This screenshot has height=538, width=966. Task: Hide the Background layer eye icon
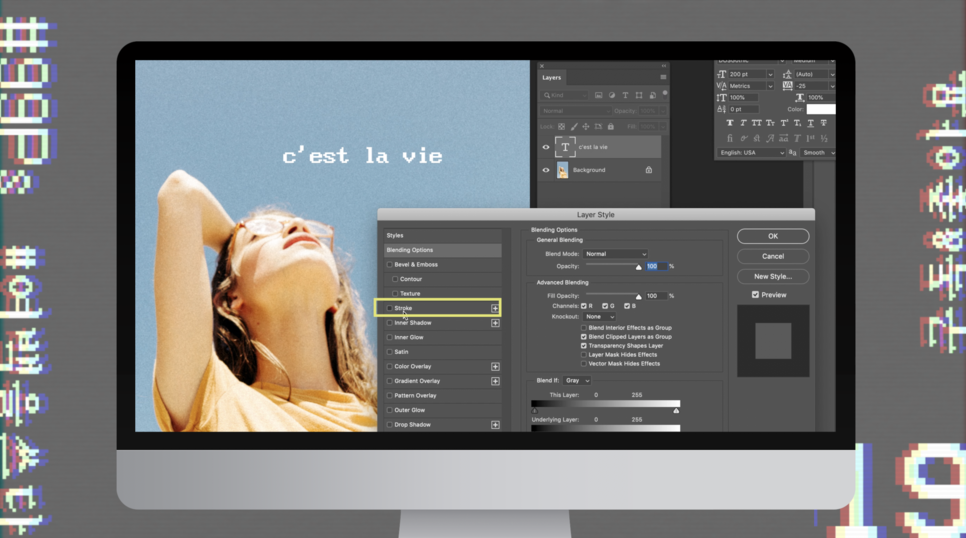pyautogui.click(x=546, y=170)
